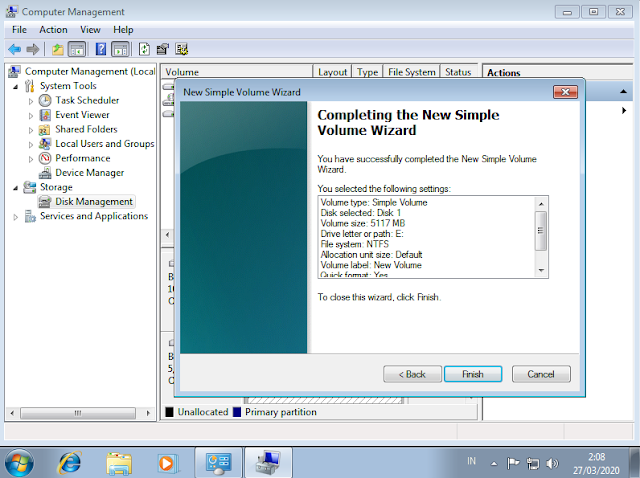Open the File menu

pyautogui.click(x=19, y=30)
